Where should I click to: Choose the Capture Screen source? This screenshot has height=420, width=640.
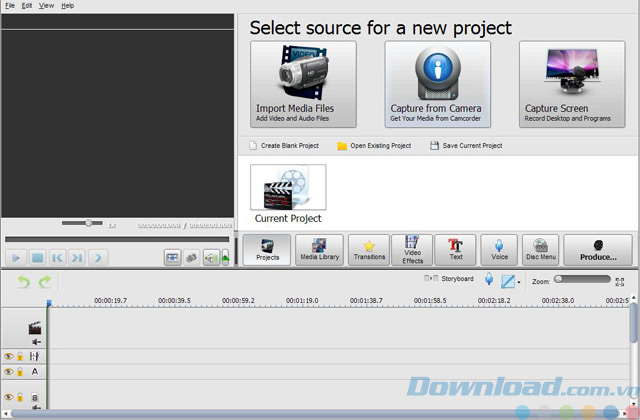click(x=572, y=84)
